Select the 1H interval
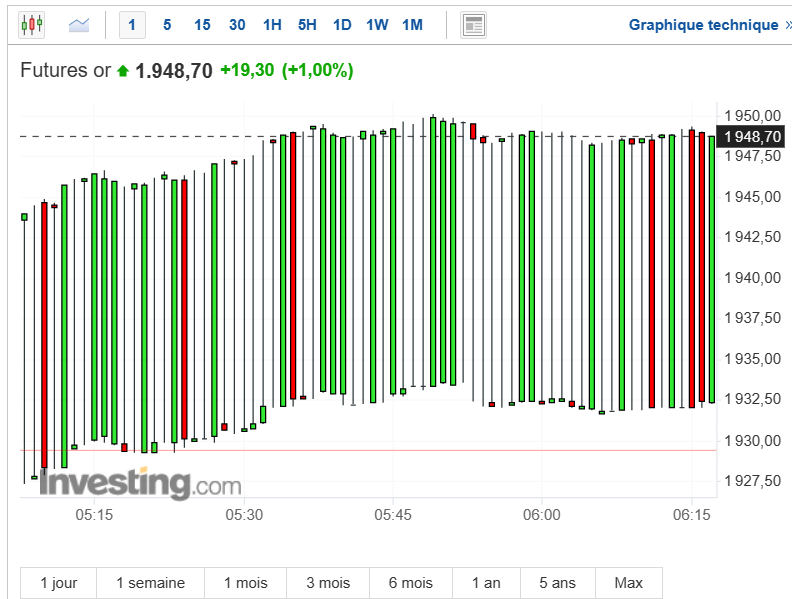Image resolution: width=792 pixels, height=599 pixels. [272, 25]
